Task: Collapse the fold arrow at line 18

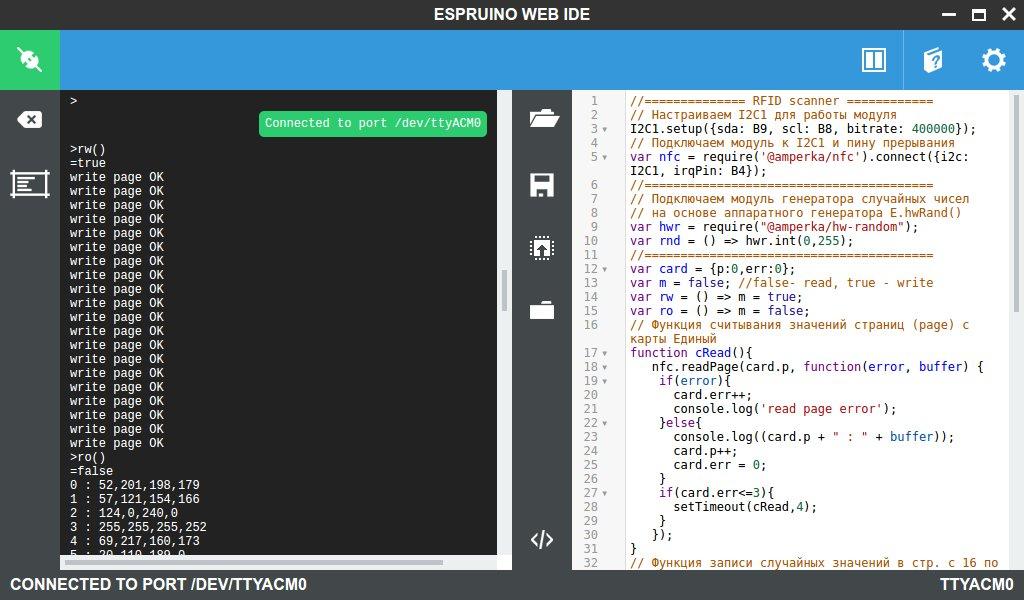Action: click(x=606, y=368)
